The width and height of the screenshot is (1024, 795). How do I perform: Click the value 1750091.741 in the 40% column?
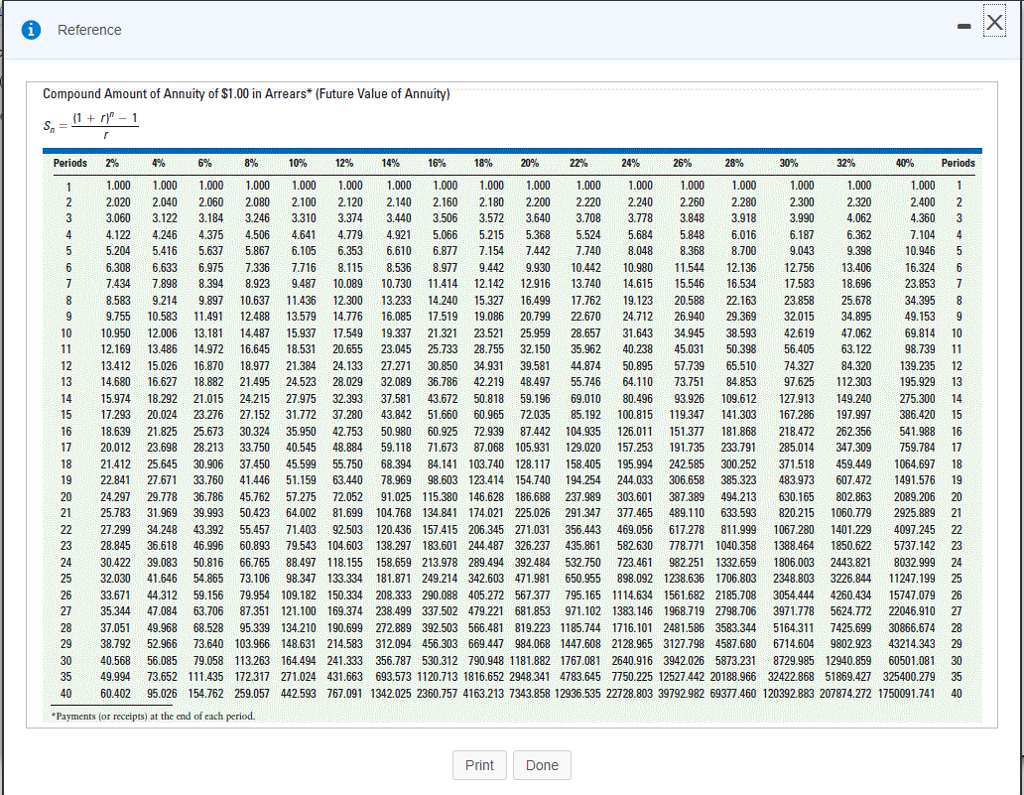(x=907, y=694)
